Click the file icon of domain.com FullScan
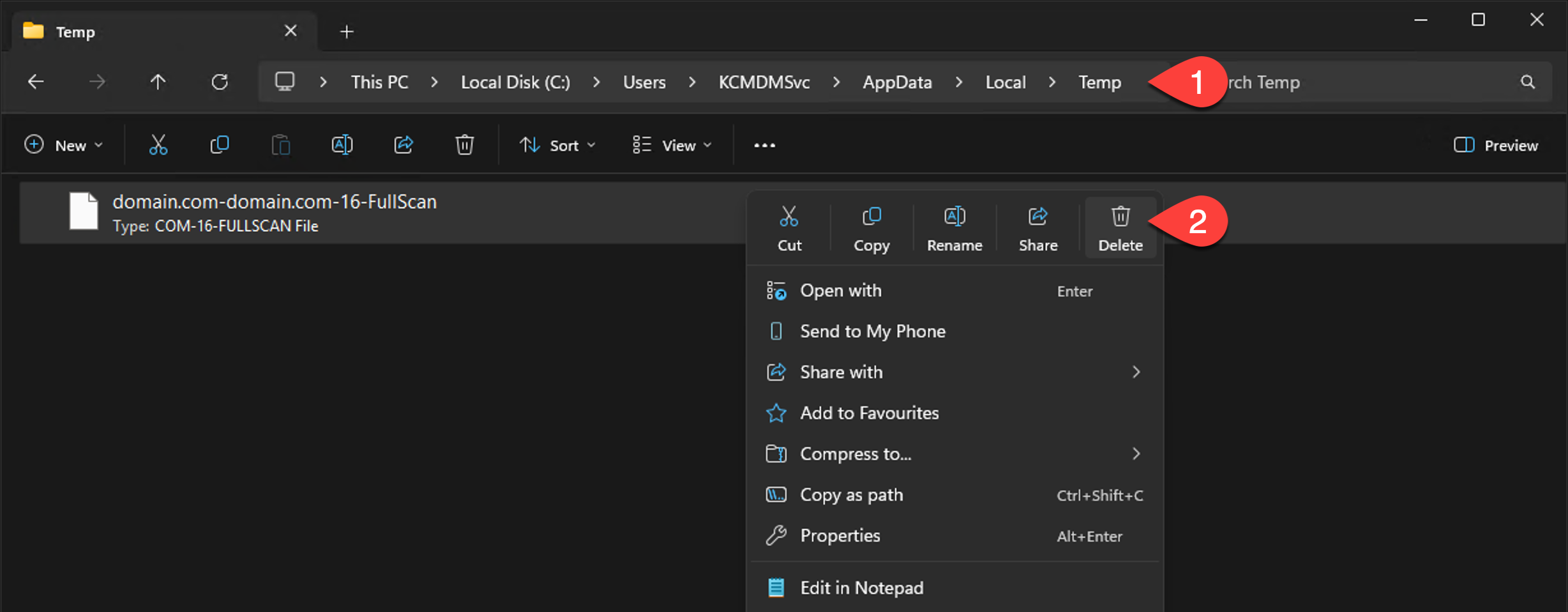This screenshot has width=1568, height=612. pos(84,211)
